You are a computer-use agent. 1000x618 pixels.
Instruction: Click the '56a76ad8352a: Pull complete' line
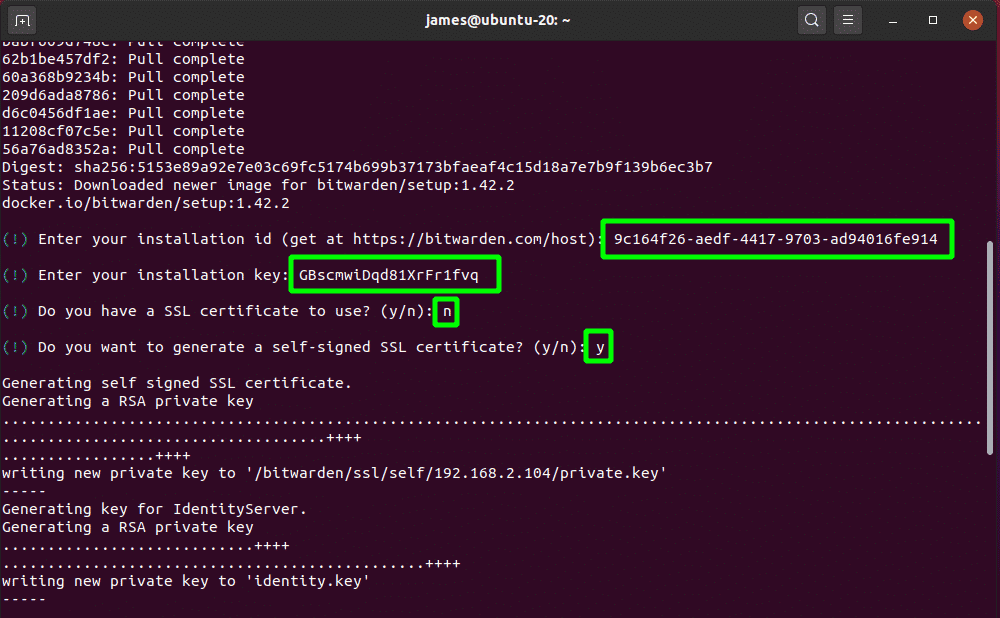(123, 149)
